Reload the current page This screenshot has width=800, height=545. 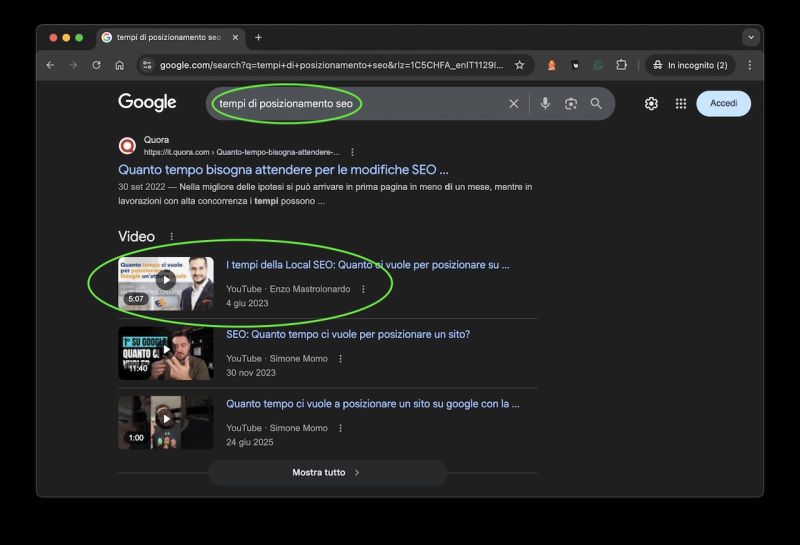coord(96,65)
